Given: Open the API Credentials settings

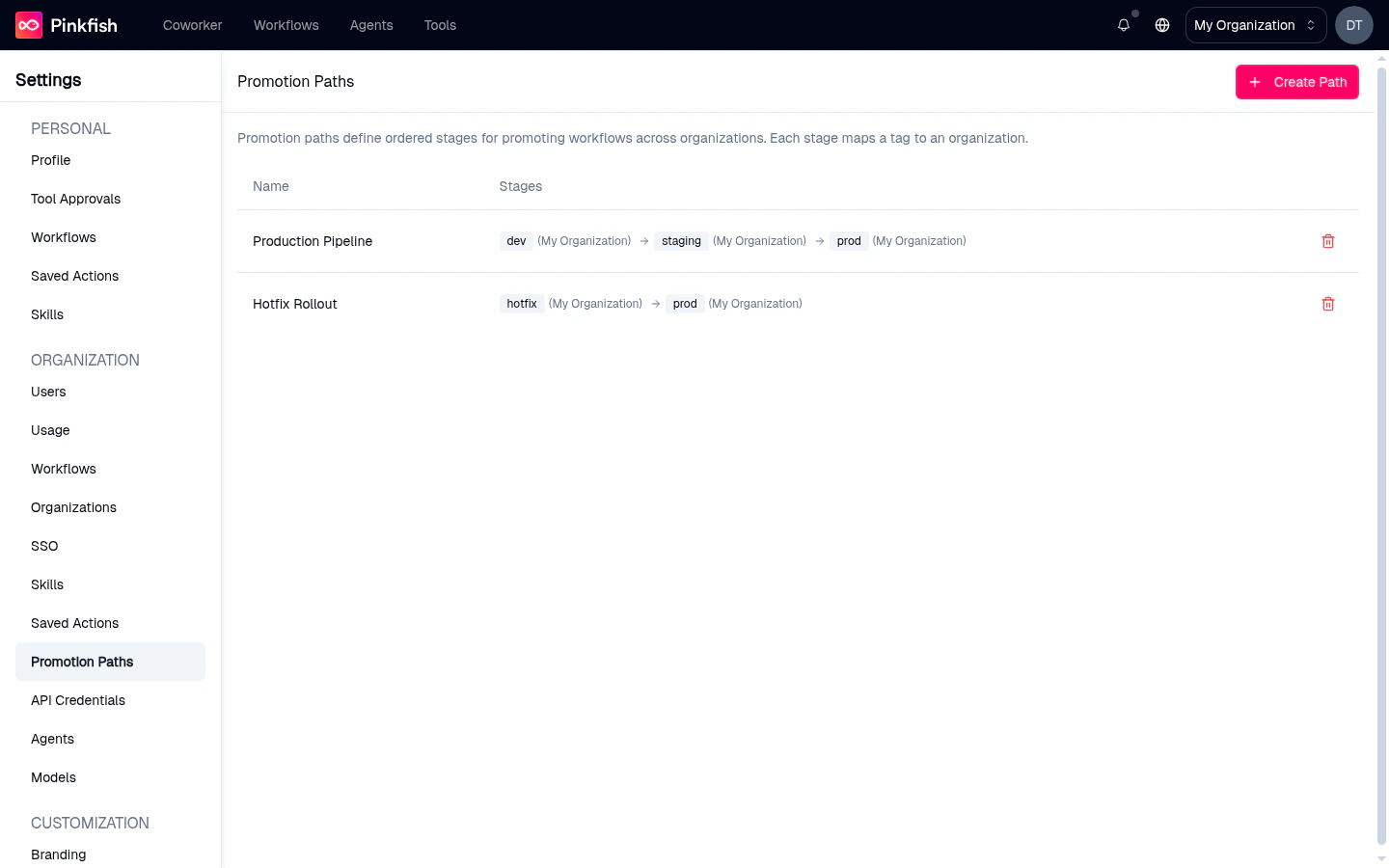Looking at the screenshot, I should (x=78, y=700).
